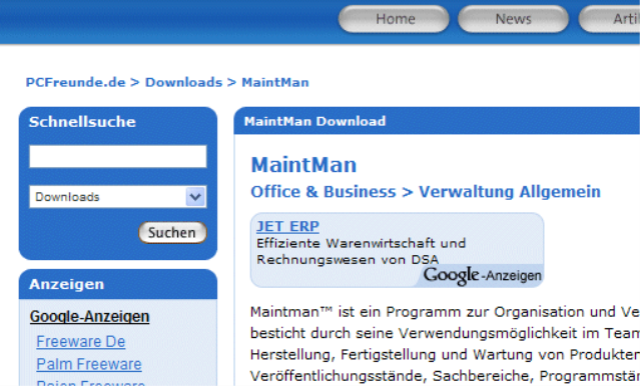Open the partially visible Artikel nav button

coord(609,19)
